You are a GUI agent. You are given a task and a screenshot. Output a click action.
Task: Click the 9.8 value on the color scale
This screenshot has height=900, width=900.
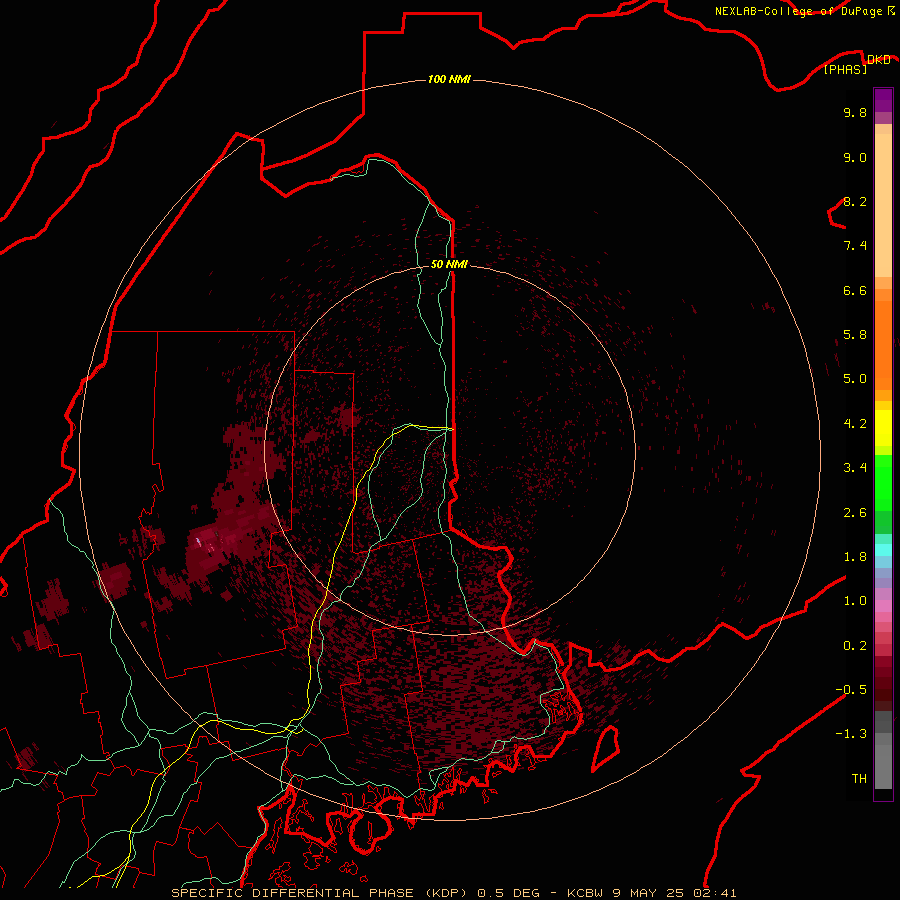pos(855,112)
